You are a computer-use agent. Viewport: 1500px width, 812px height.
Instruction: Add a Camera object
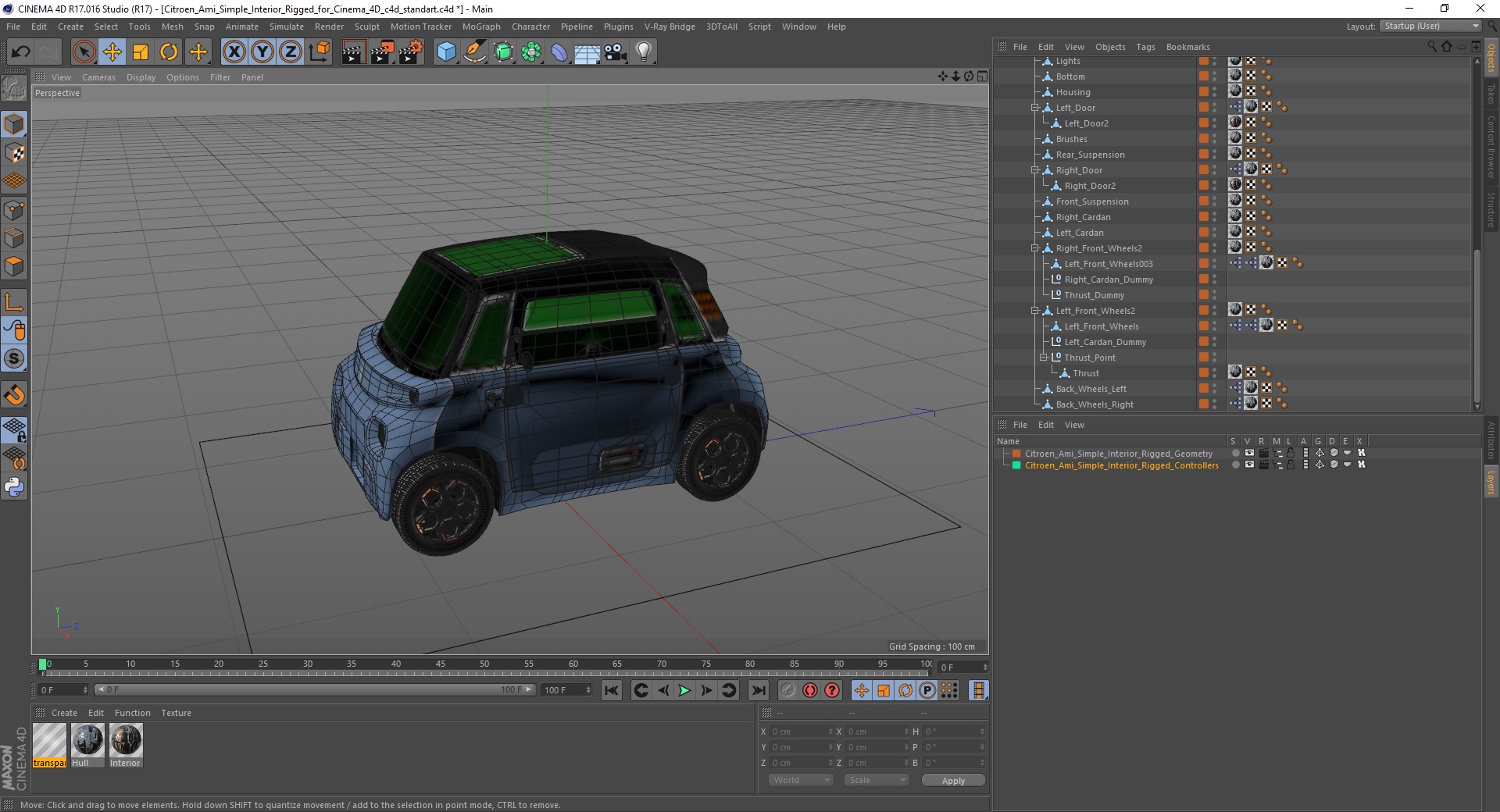616,52
